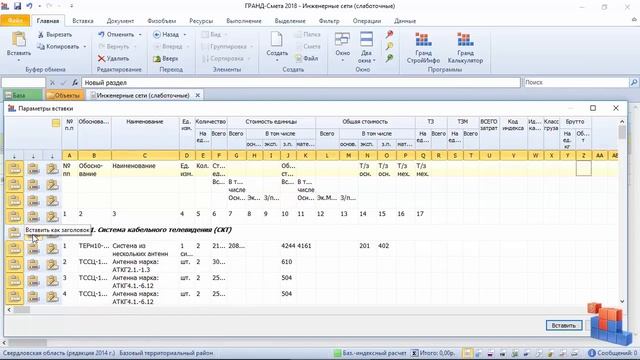
Task: Click the dialog horizontal scrollbar thumb
Action: click(22, 309)
